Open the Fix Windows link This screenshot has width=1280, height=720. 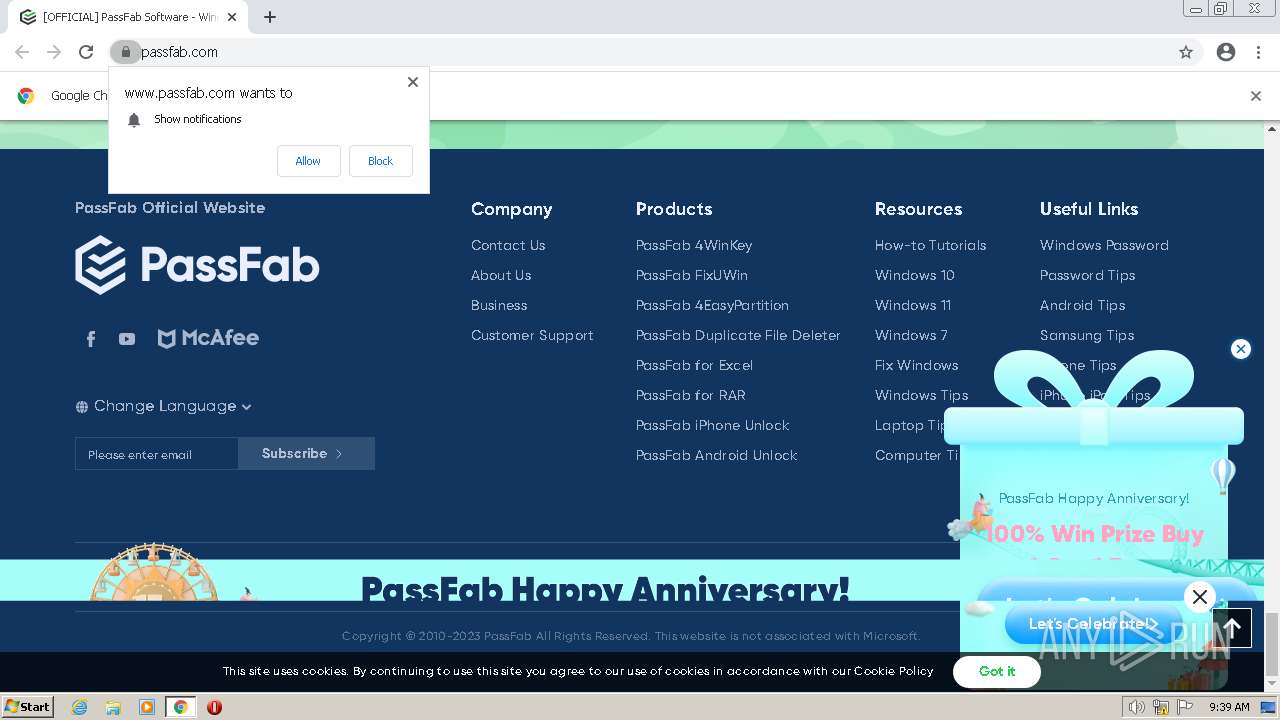coord(917,365)
